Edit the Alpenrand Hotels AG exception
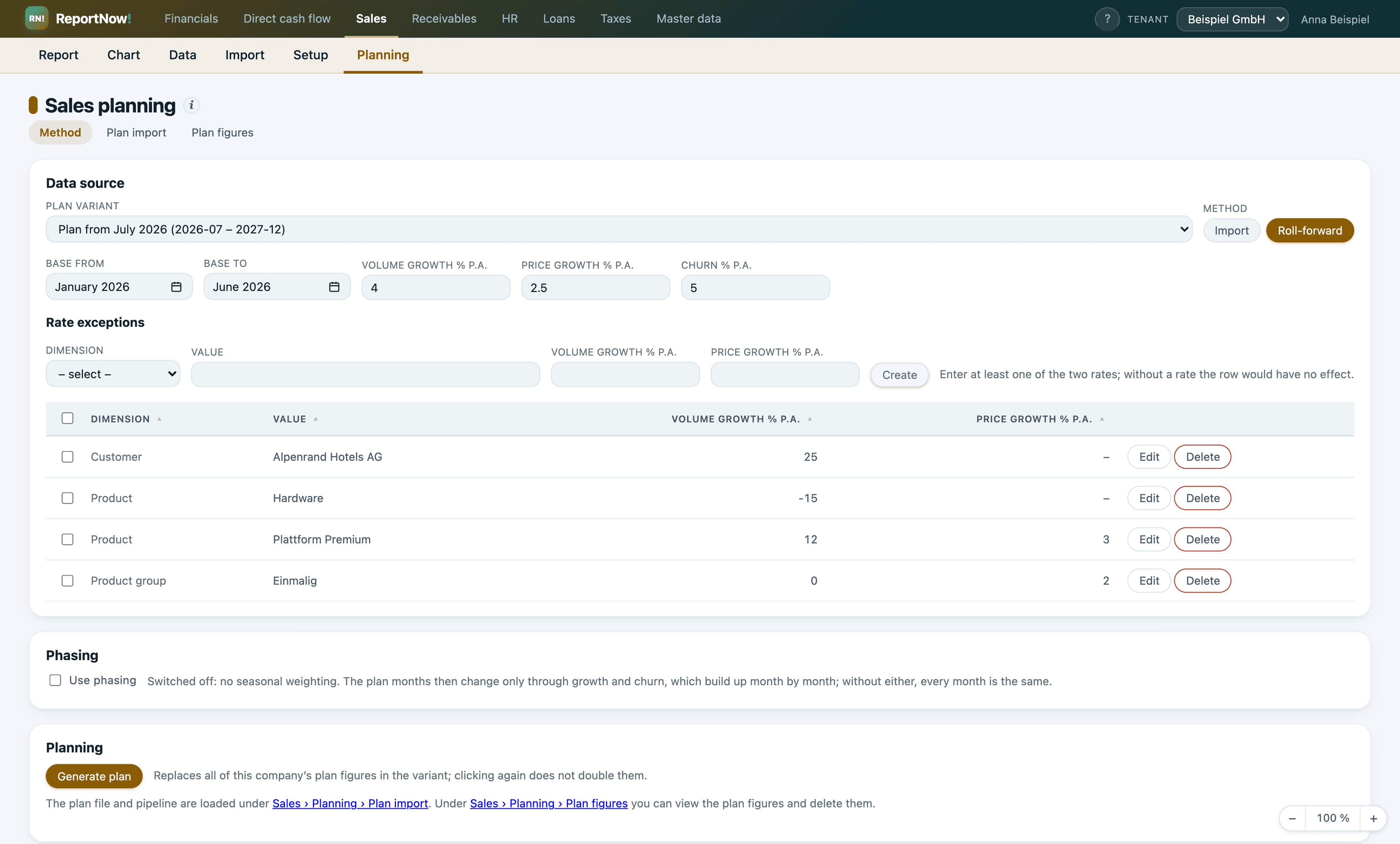Image resolution: width=1400 pixels, height=844 pixels. [1149, 457]
